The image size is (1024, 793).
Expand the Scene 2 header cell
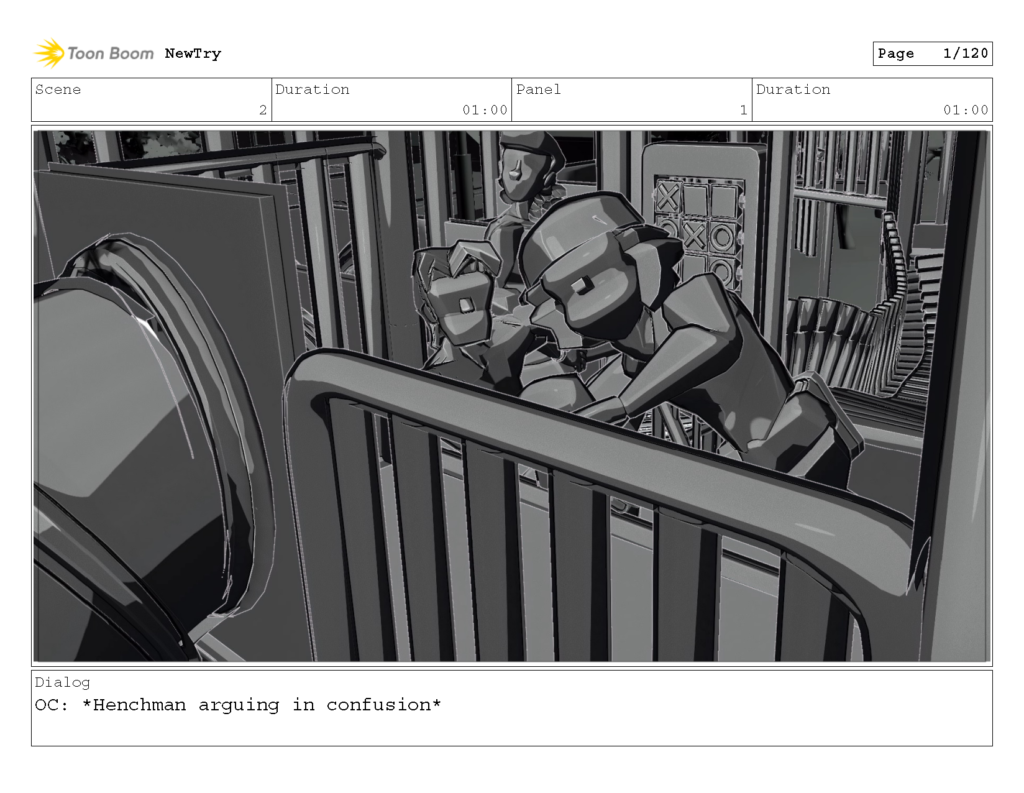(150, 99)
